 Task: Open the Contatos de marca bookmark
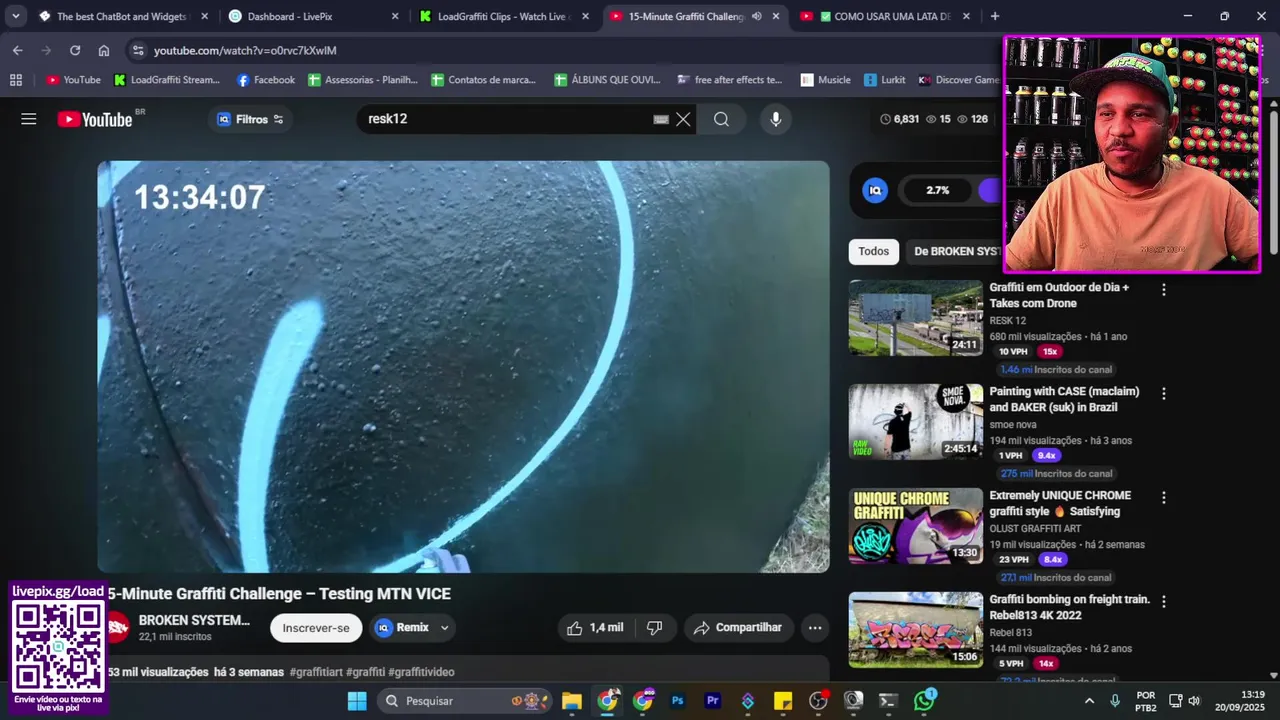[484, 80]
